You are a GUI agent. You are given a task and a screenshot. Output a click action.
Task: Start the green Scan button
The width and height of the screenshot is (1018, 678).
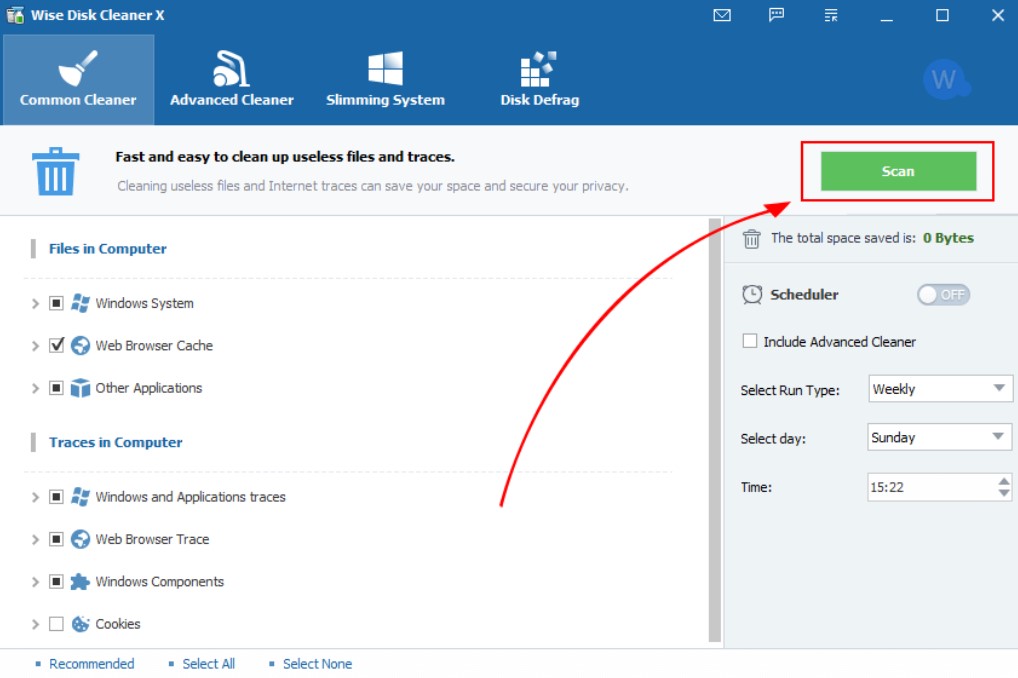tap(898, 171)
